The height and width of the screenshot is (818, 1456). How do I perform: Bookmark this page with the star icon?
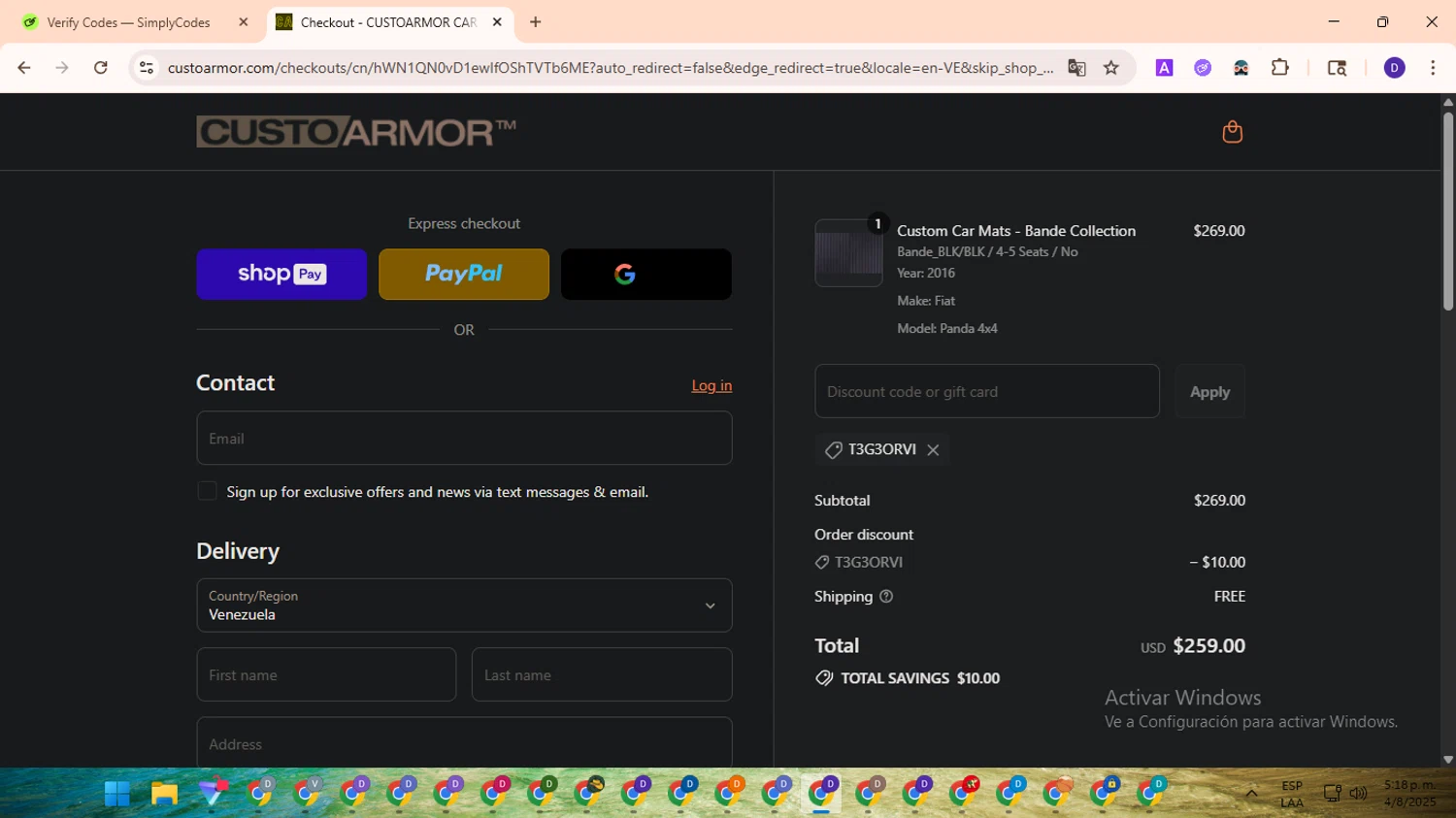[x=1111, y=68]
